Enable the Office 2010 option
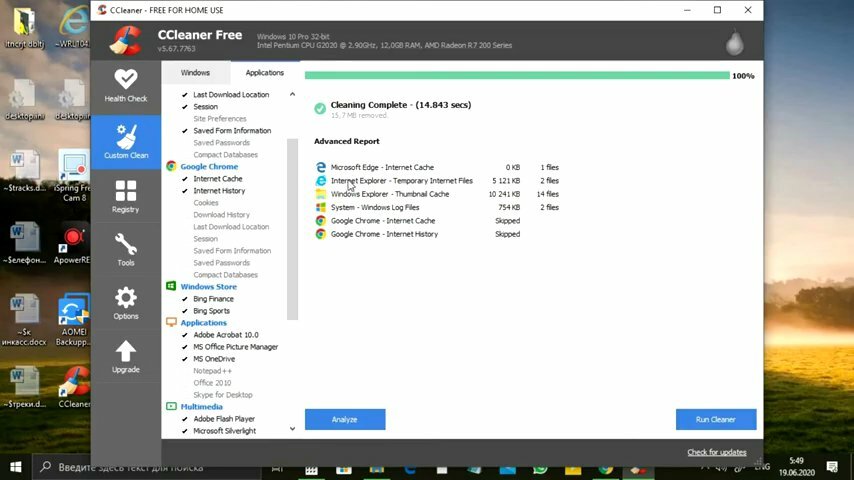Viewport: 854px width, 480px height. [212, 383]
